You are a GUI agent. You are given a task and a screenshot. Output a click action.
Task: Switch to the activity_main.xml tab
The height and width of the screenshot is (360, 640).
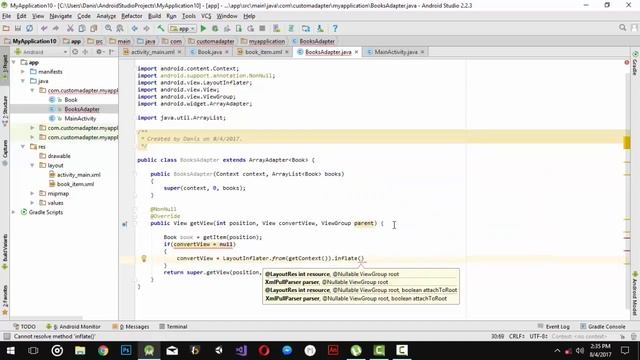(x=153, y=52)
